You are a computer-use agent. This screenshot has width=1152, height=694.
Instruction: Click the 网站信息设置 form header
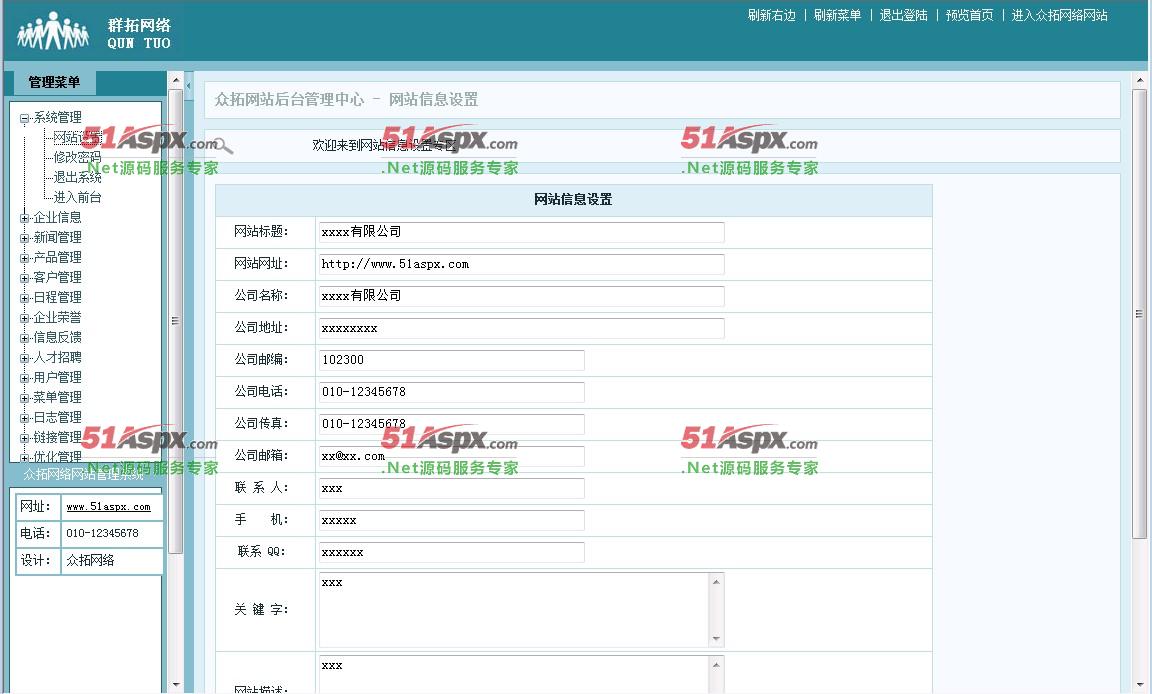click(x=573, y=200)
